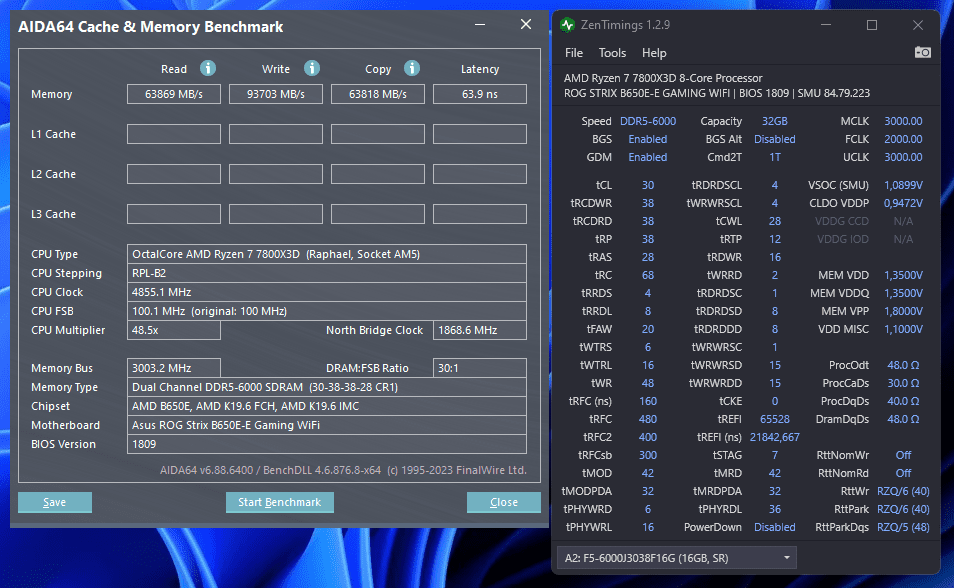The image size is (954, 588).
Task: Click the tREFI (ns) 21842,667 value
Action: tap(775, 437)
